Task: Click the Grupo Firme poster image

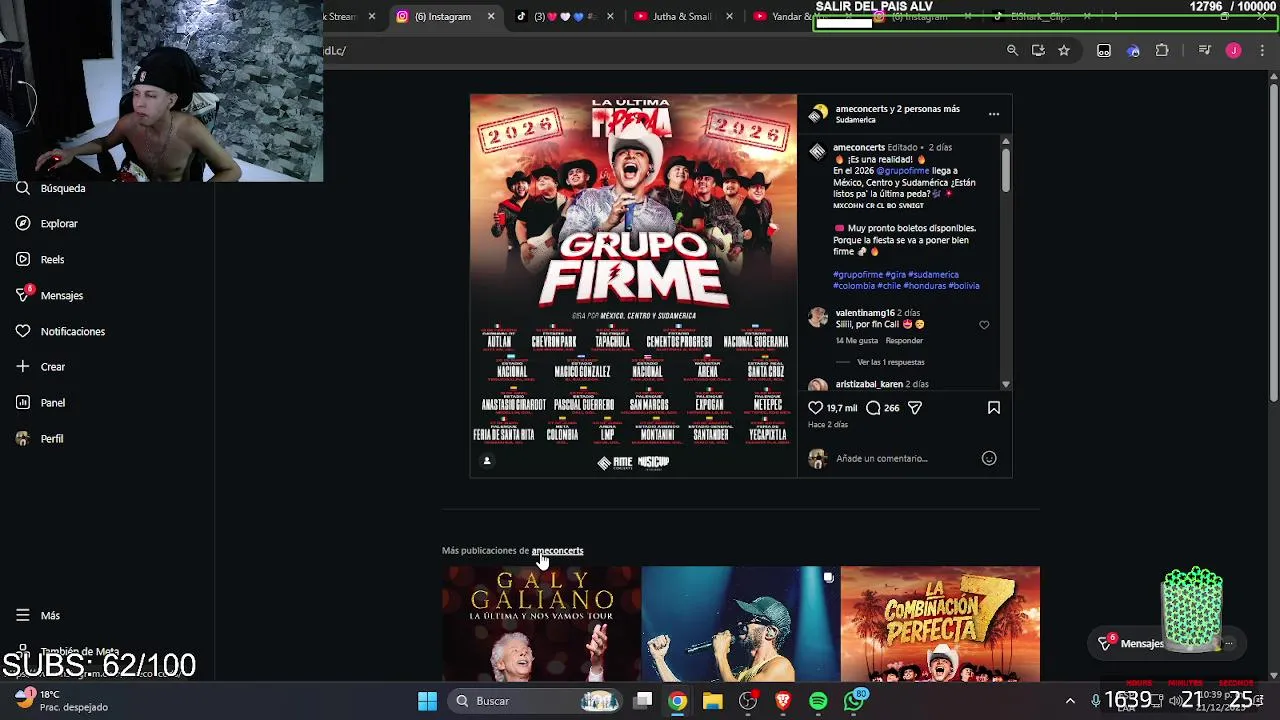Action: [633, 285]
